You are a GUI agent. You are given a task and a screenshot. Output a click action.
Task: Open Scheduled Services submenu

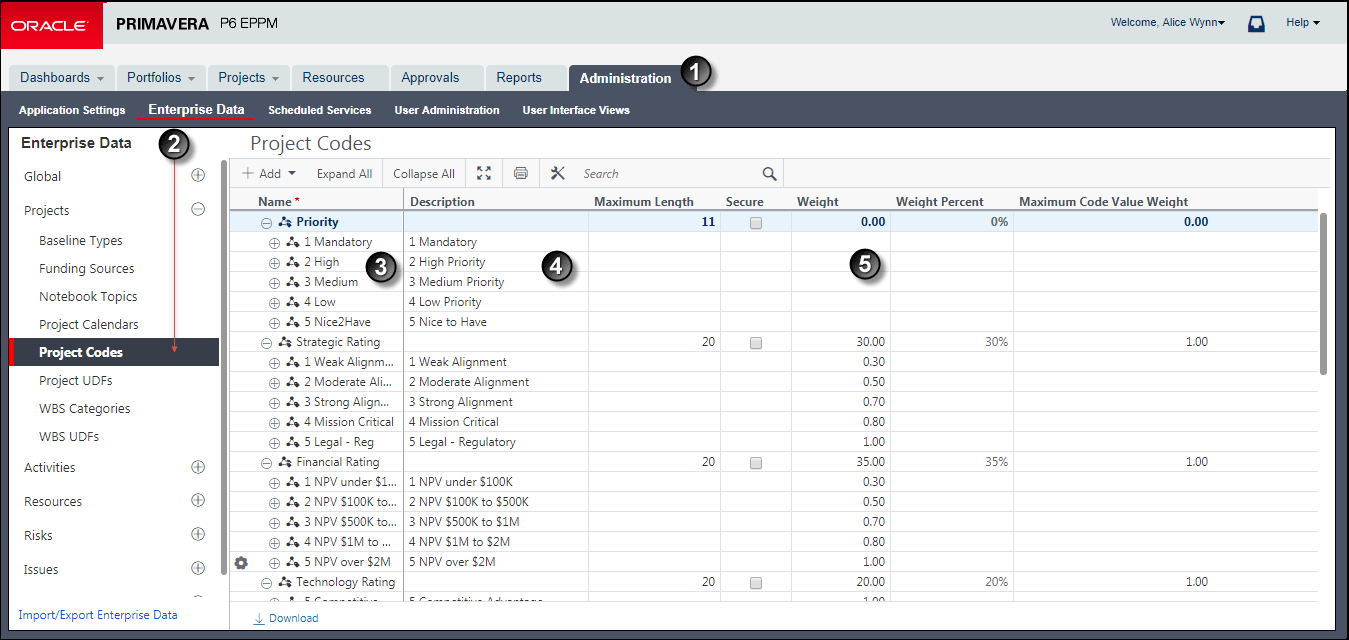[320, 110]
